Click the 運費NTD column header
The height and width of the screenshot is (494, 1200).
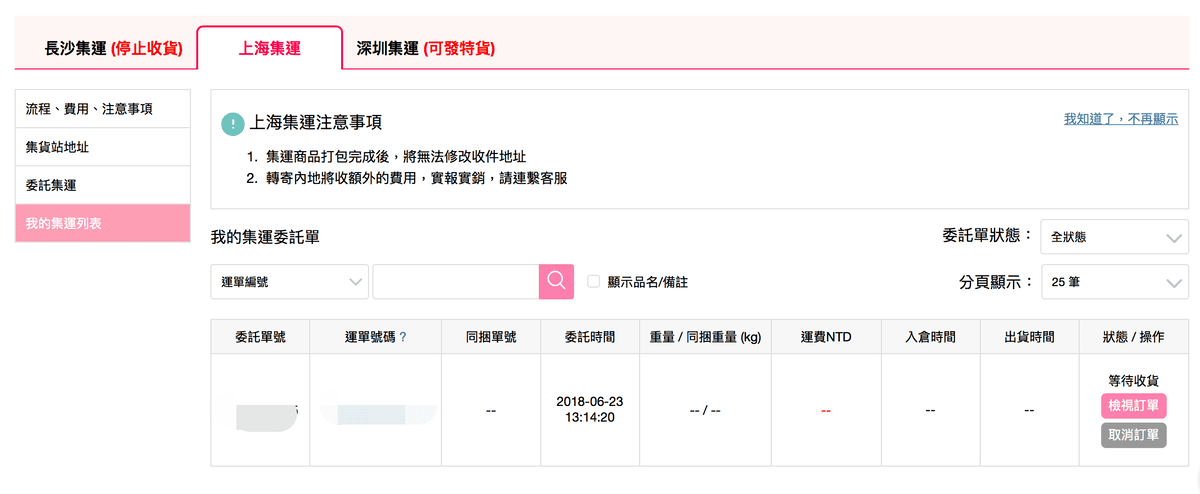[826, 338]
